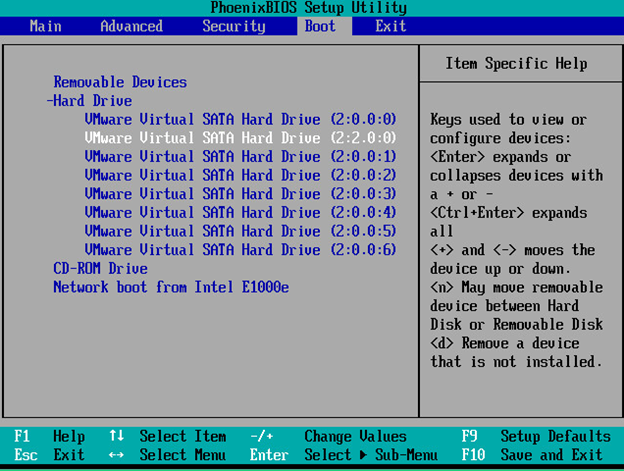Click help text '<d> Remove a device'
Viewport: 624px width, 471px height.
pos(505,343)
